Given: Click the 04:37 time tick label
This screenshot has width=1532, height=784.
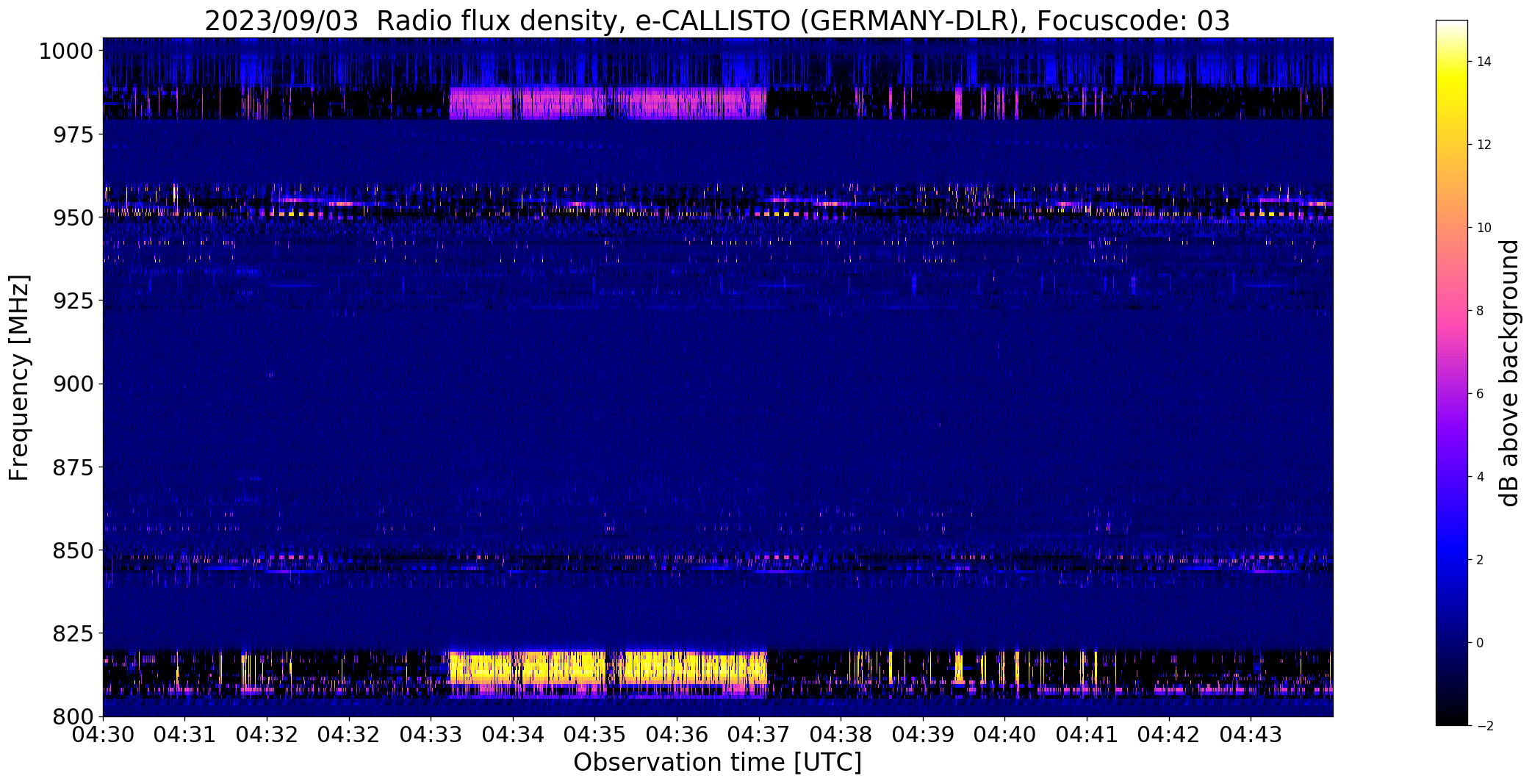Looking at the screenshot, I should pos(759,735).
